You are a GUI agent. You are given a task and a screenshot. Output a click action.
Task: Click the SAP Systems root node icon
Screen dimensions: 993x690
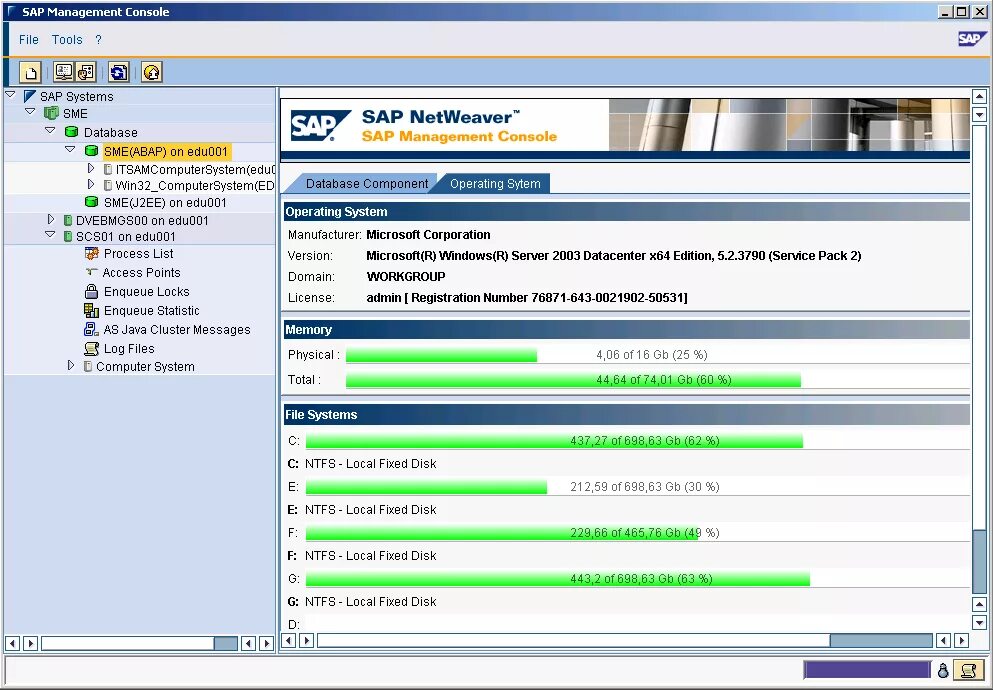pyautogui.click(x=29, y=96)
